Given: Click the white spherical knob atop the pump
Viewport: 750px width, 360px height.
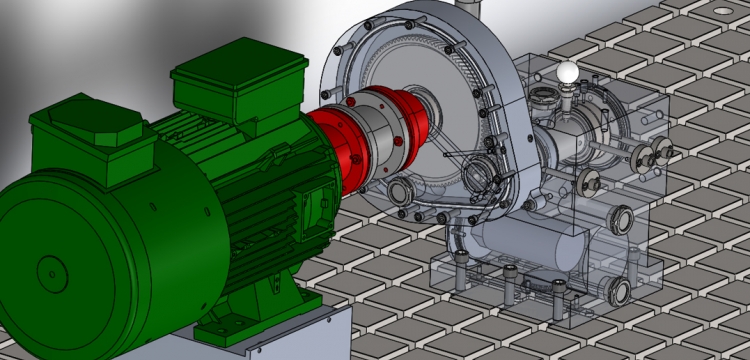Looking at the screenshot, I should pos(568,73).
